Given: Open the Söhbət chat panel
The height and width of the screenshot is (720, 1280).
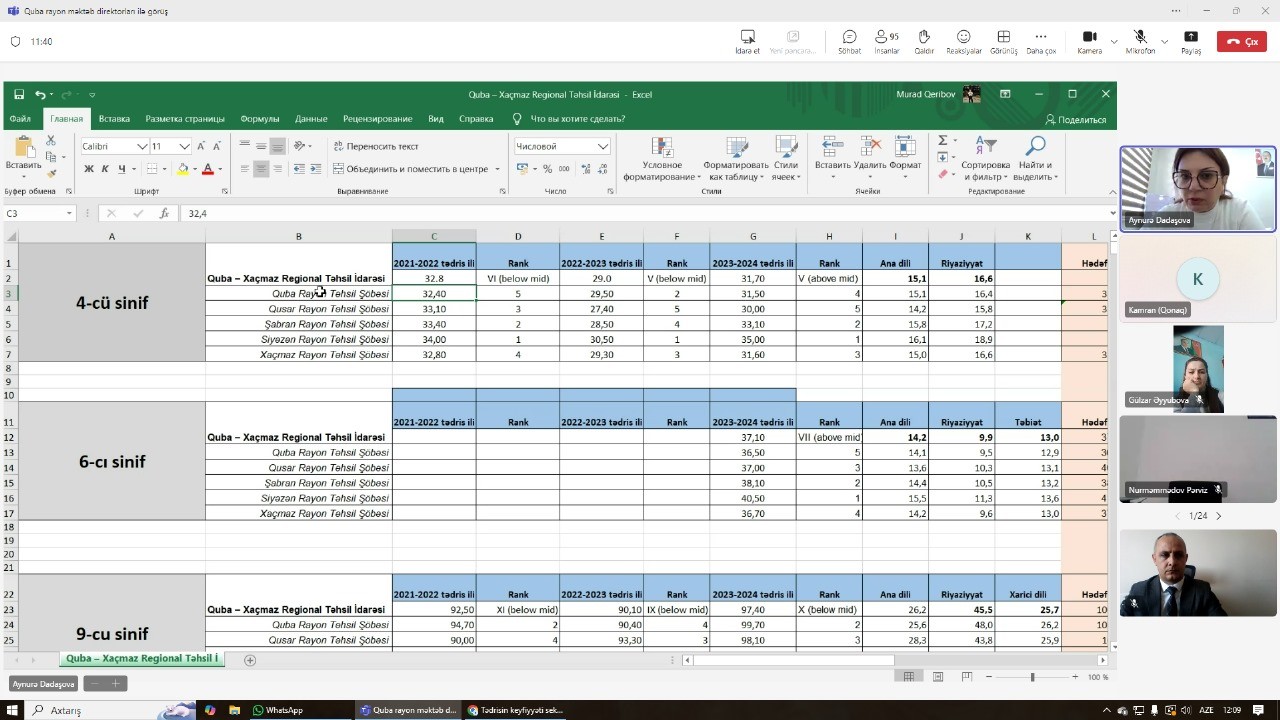Looking at the screenshot, I should click(x=849, y=41).
